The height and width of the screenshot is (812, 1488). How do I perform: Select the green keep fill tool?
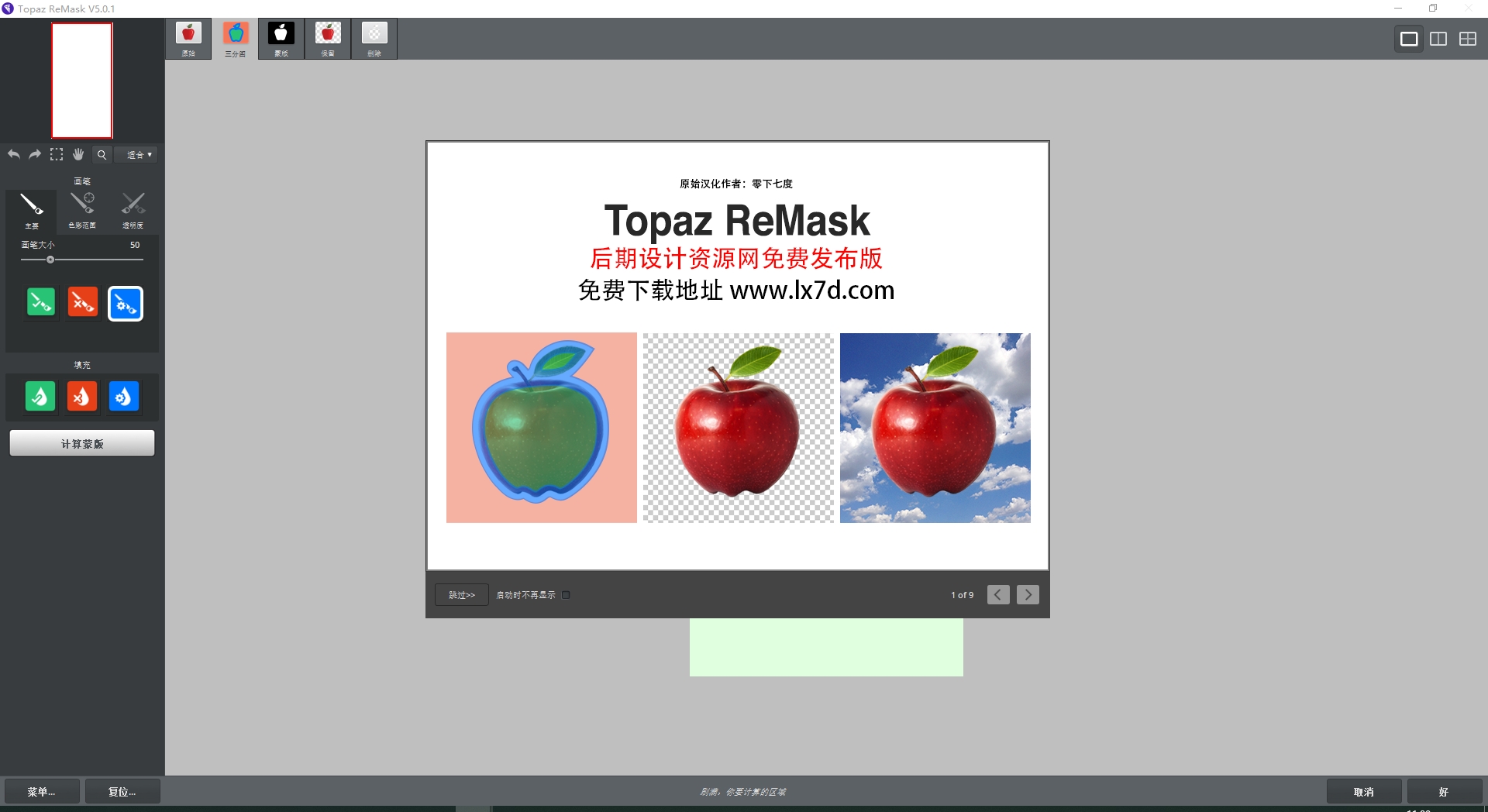[x=40, y=396]
